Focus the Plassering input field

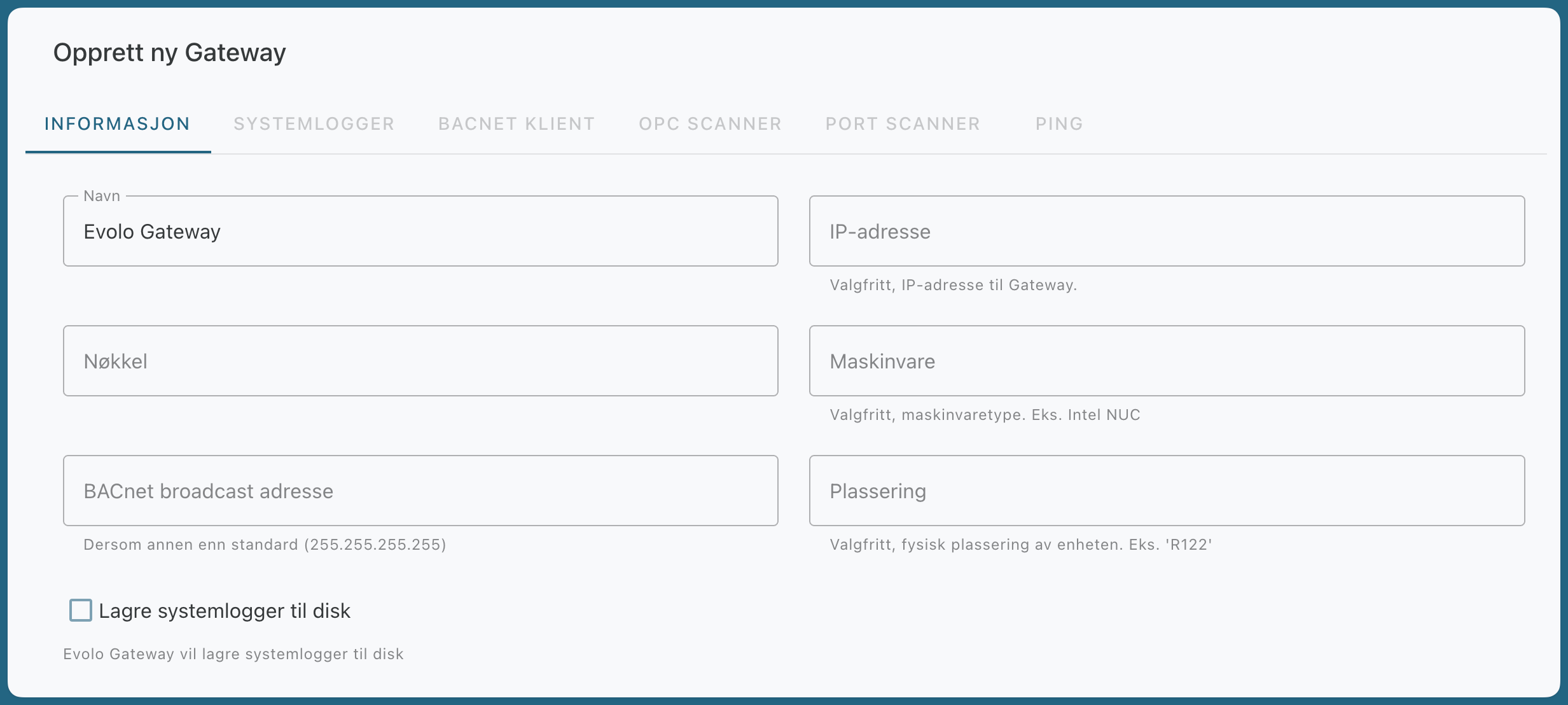click(x=1167, y=491)
